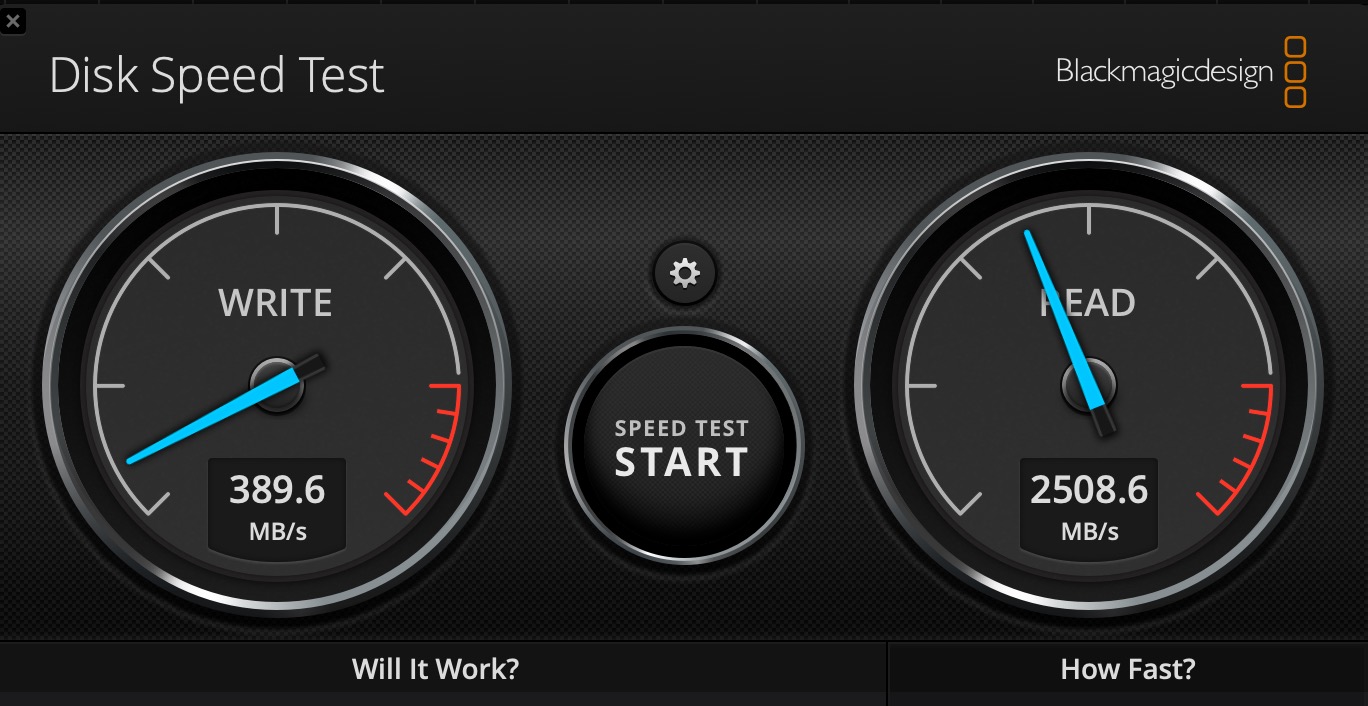The width and height of the screenshot is (1368, 706).
Task: Click the red zone marks on READ gauge
Action: [1237, 448]
